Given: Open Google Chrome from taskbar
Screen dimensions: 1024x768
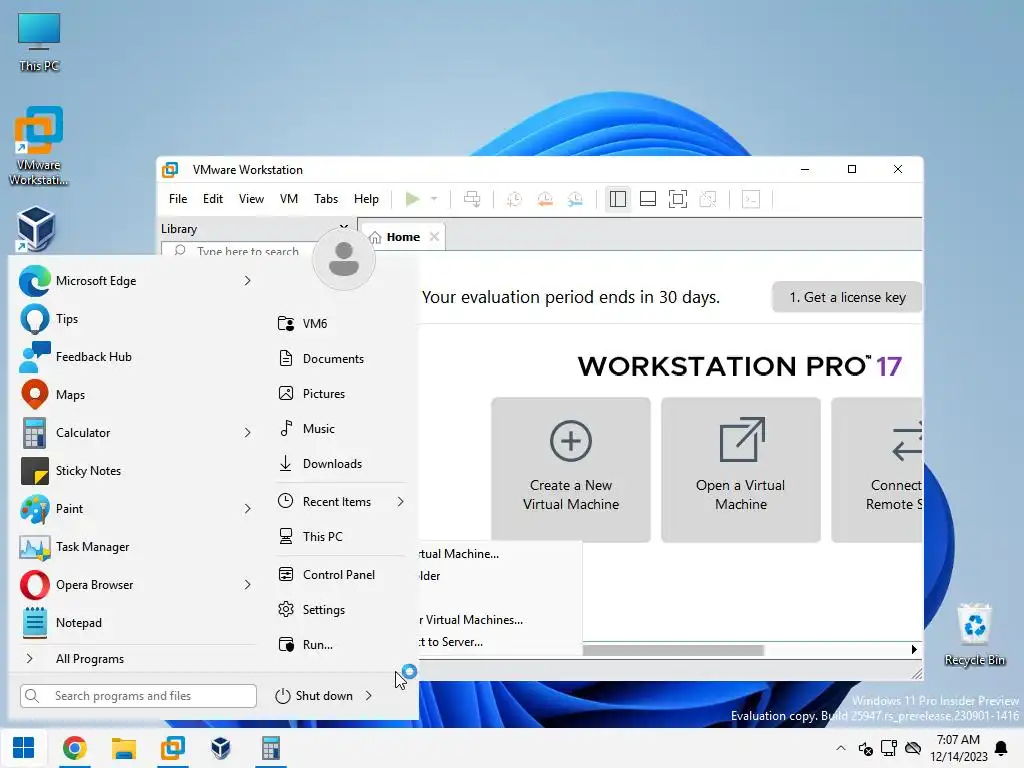Looking at the screenshot, I should click(x=74, y=748).
